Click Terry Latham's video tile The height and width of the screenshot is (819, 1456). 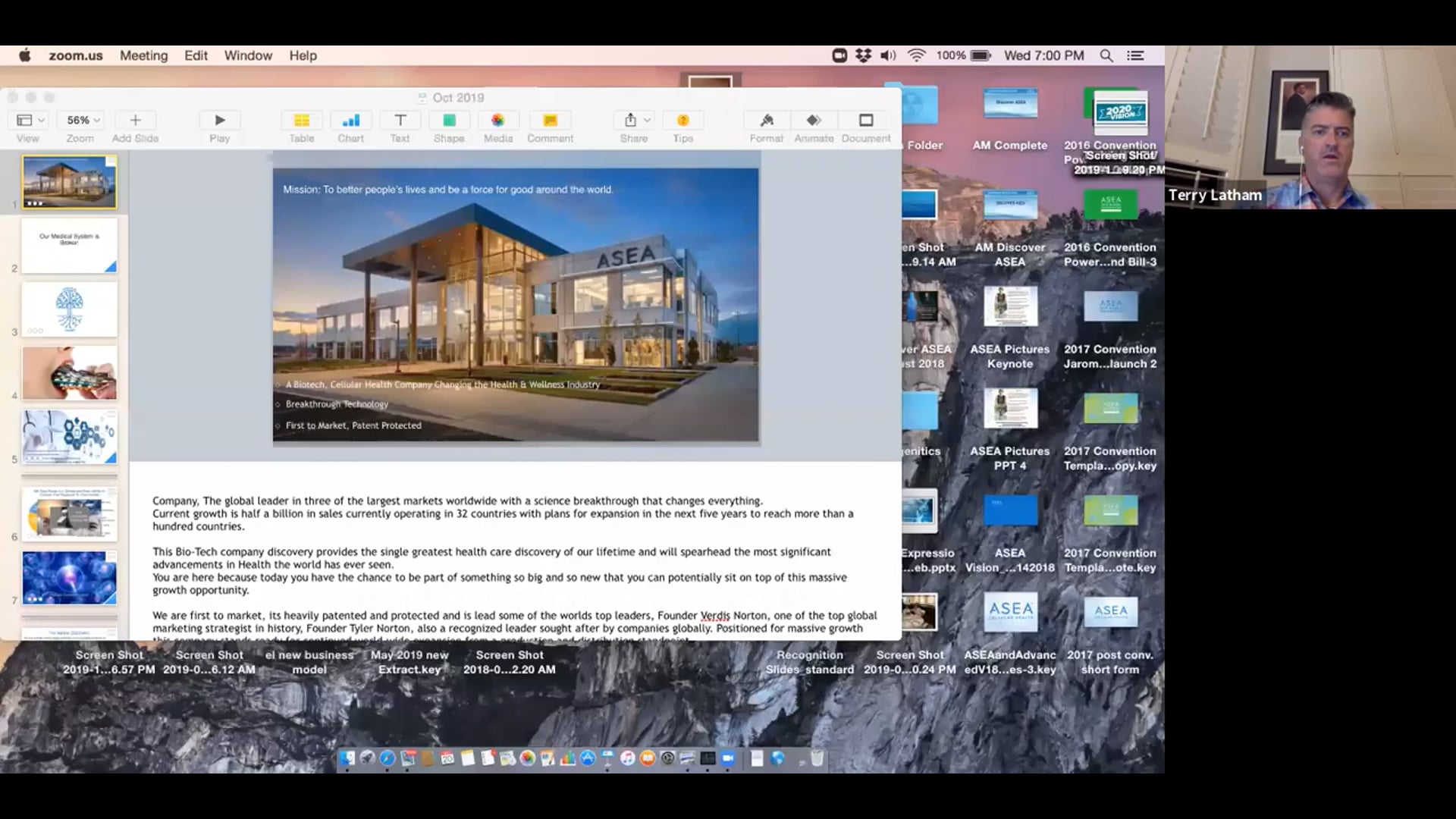tap(1310, 127)
